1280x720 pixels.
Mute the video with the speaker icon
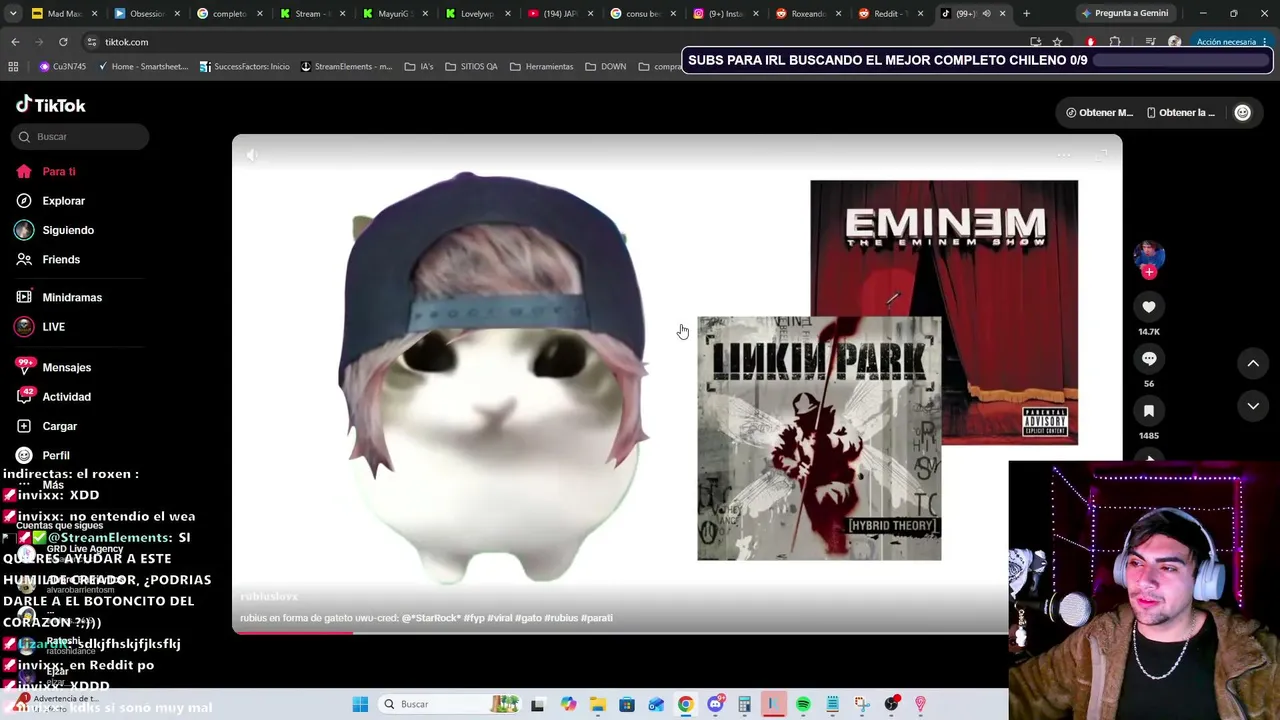[x=252, y=155]
